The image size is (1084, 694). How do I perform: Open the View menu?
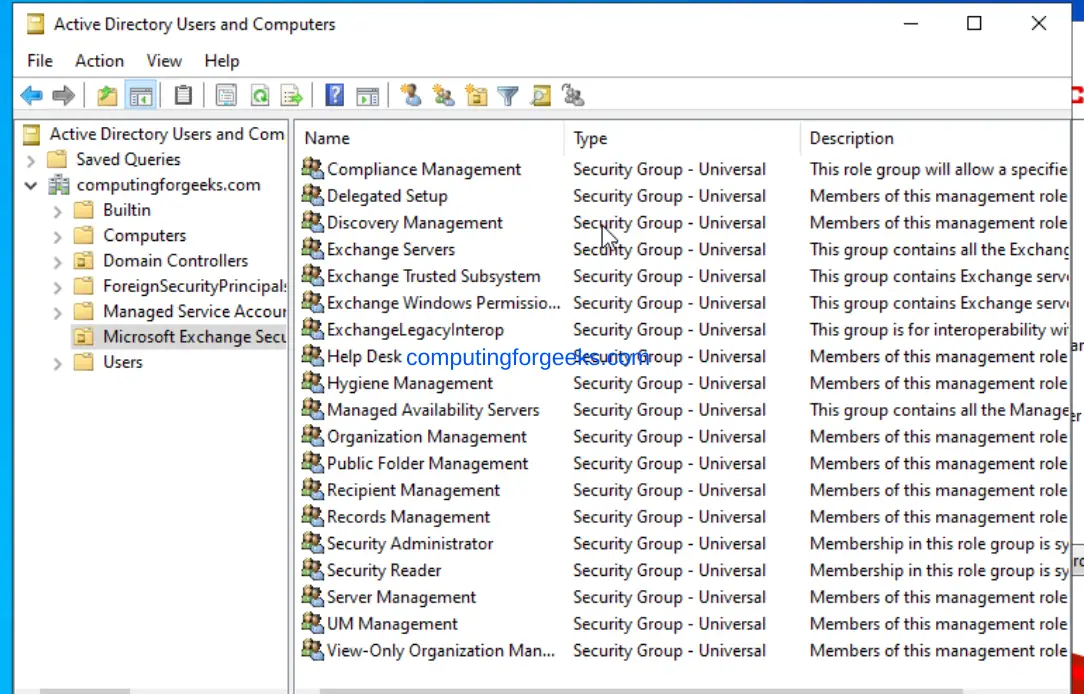click(163, 61)
